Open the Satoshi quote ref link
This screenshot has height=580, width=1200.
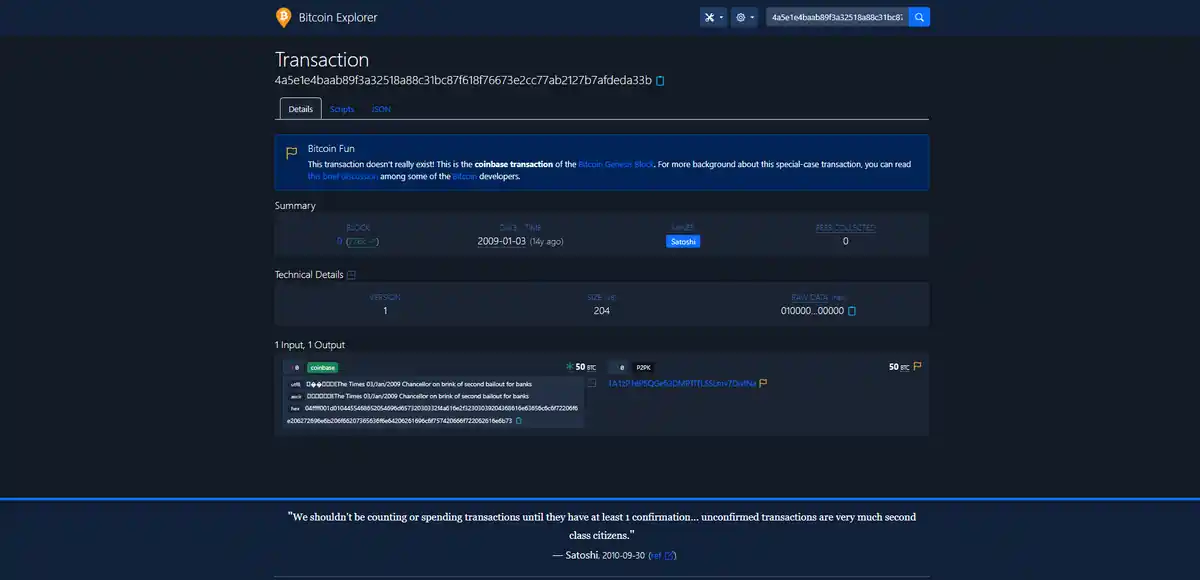coord(662,555)
